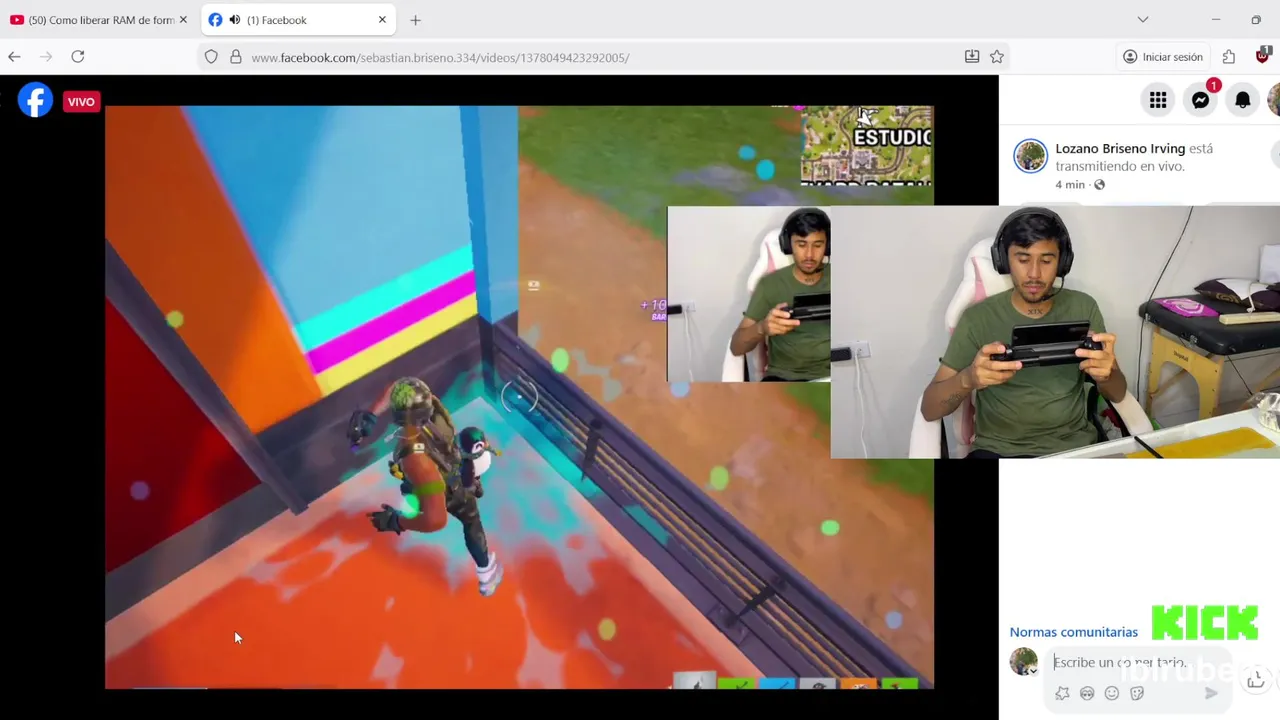Image resolution: width=1280 pixels, height=720 pixels.
Task: Click the Fortnite live video player
Action: 519,397
